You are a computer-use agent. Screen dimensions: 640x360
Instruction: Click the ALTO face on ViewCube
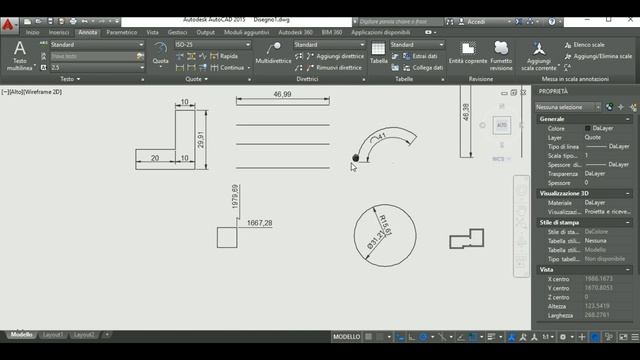pyautogui.click(x=502, y=125)
